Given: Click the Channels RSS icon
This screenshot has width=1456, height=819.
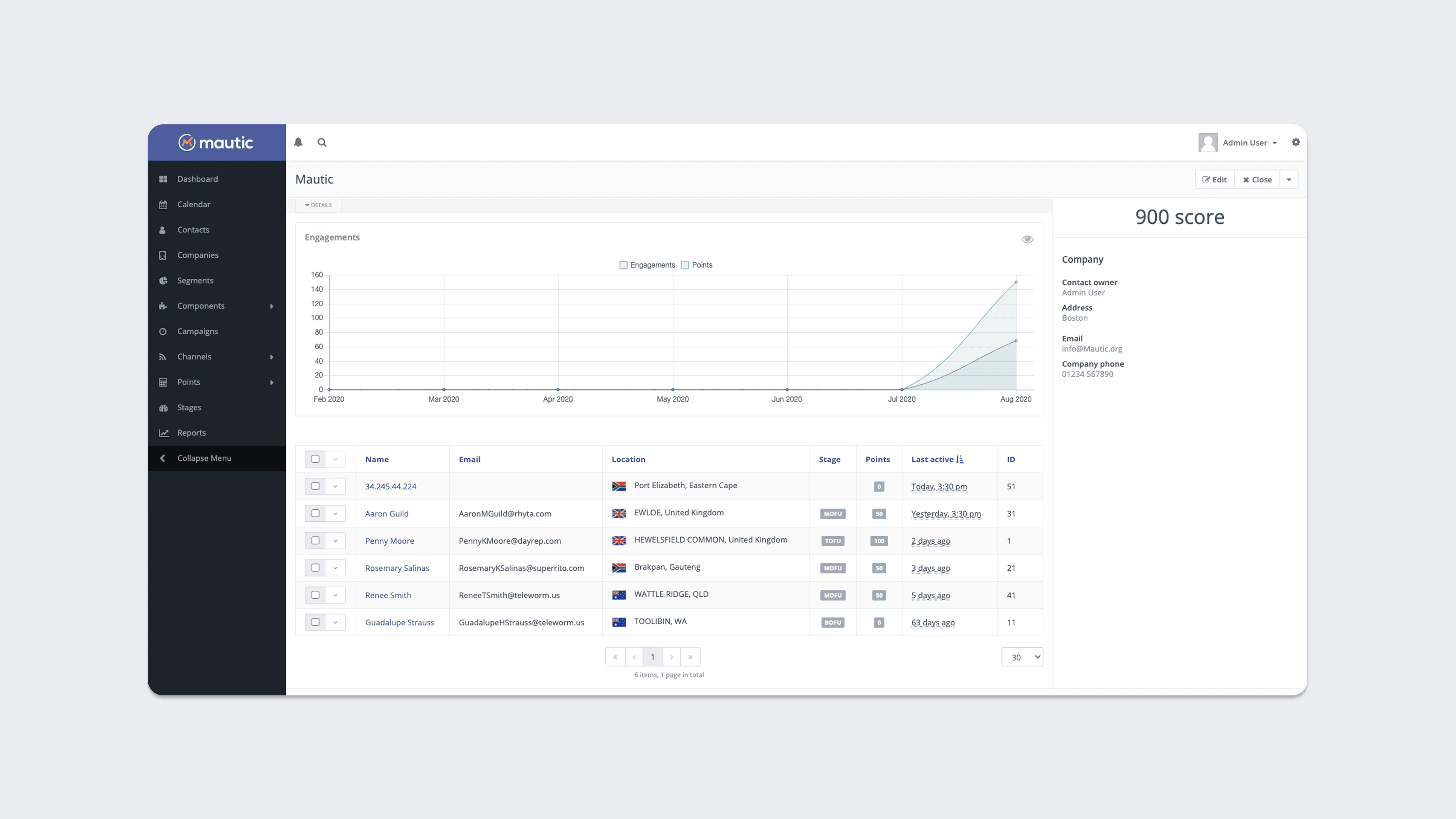Looking at the screenshot, I should point(163,357).
